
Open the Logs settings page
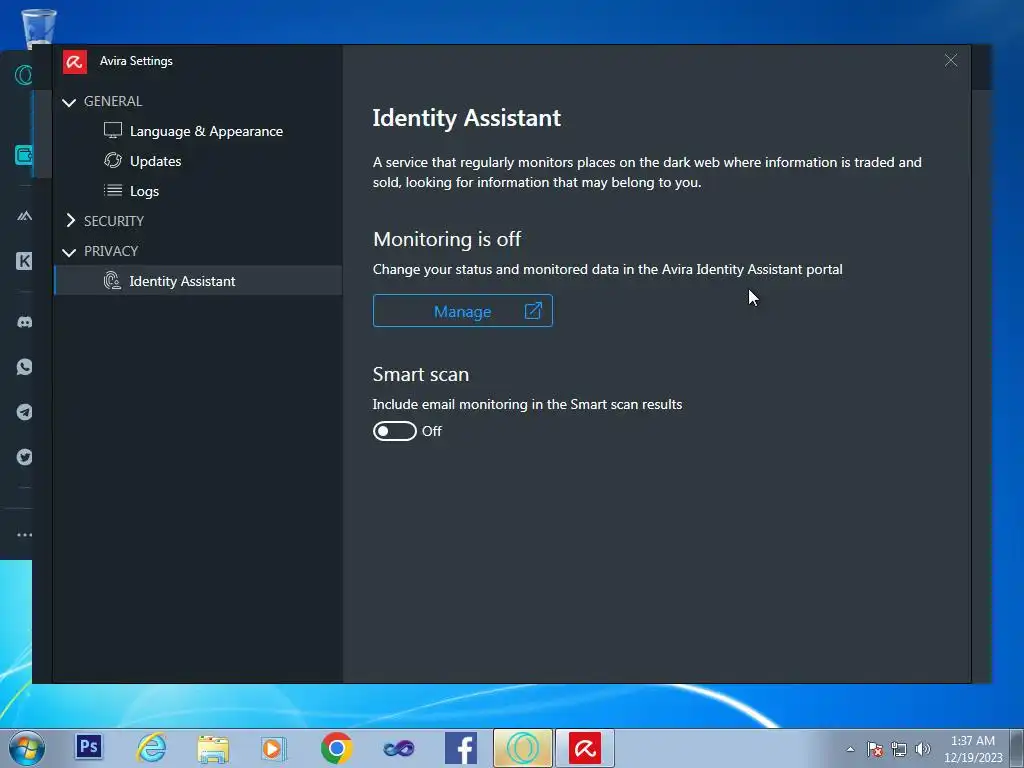[x=144, y=191]
